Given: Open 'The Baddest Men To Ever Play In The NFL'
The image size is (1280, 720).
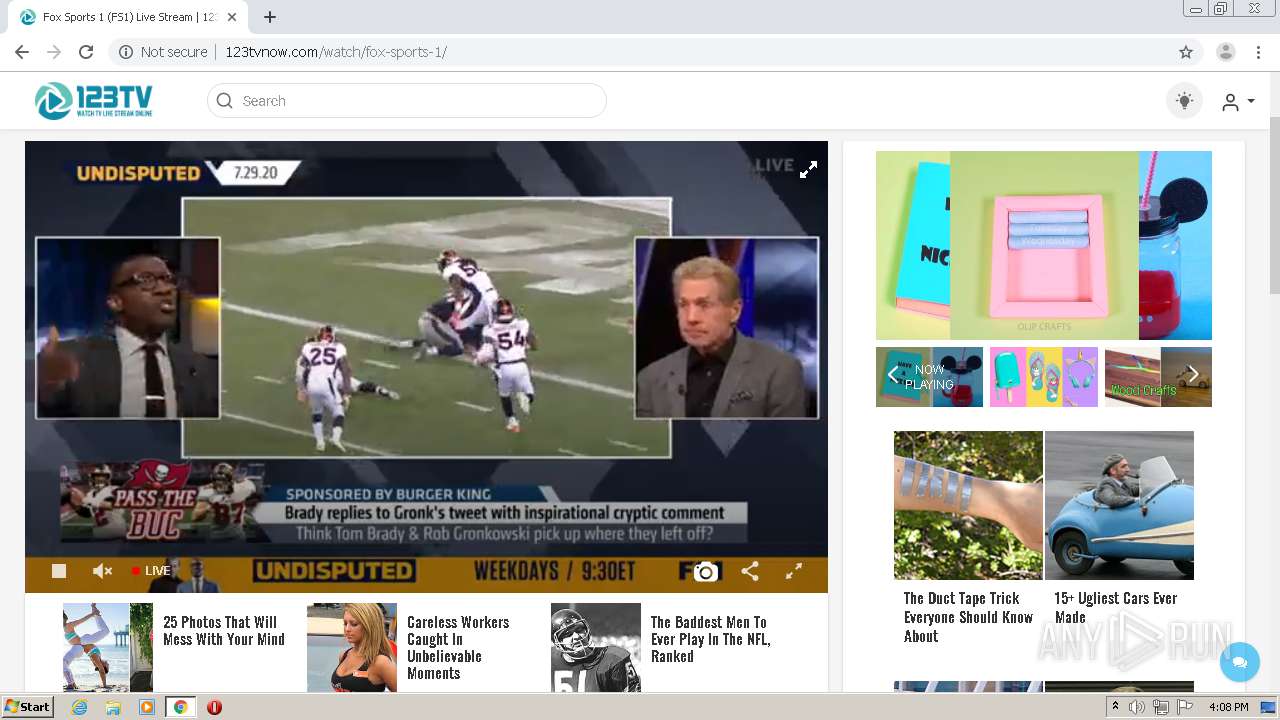Looking at the screenshot, I should point(710,640).
